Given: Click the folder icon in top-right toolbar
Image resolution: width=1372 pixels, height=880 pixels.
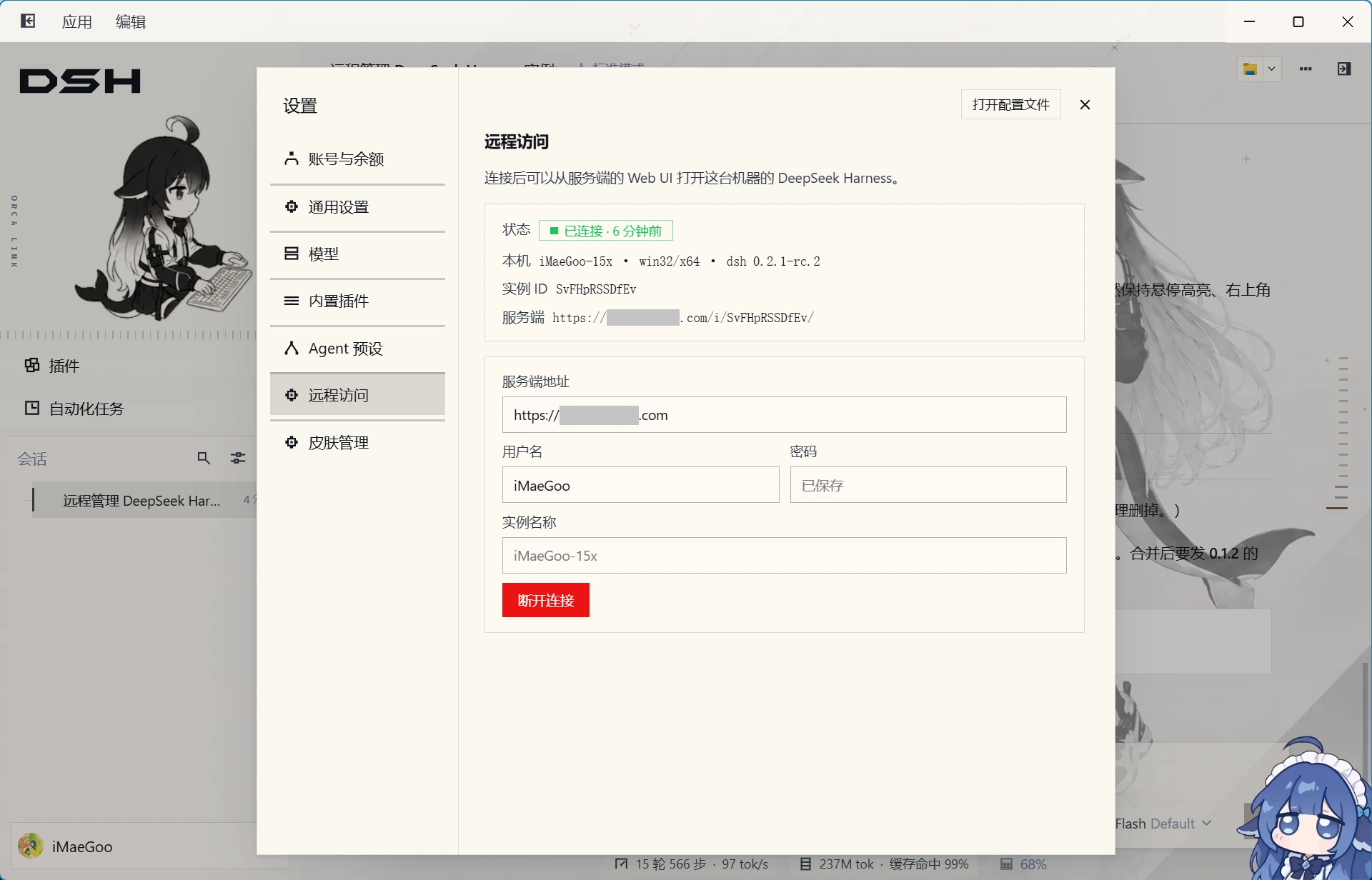Looking at the screenshot, I should click(1250, 69).
